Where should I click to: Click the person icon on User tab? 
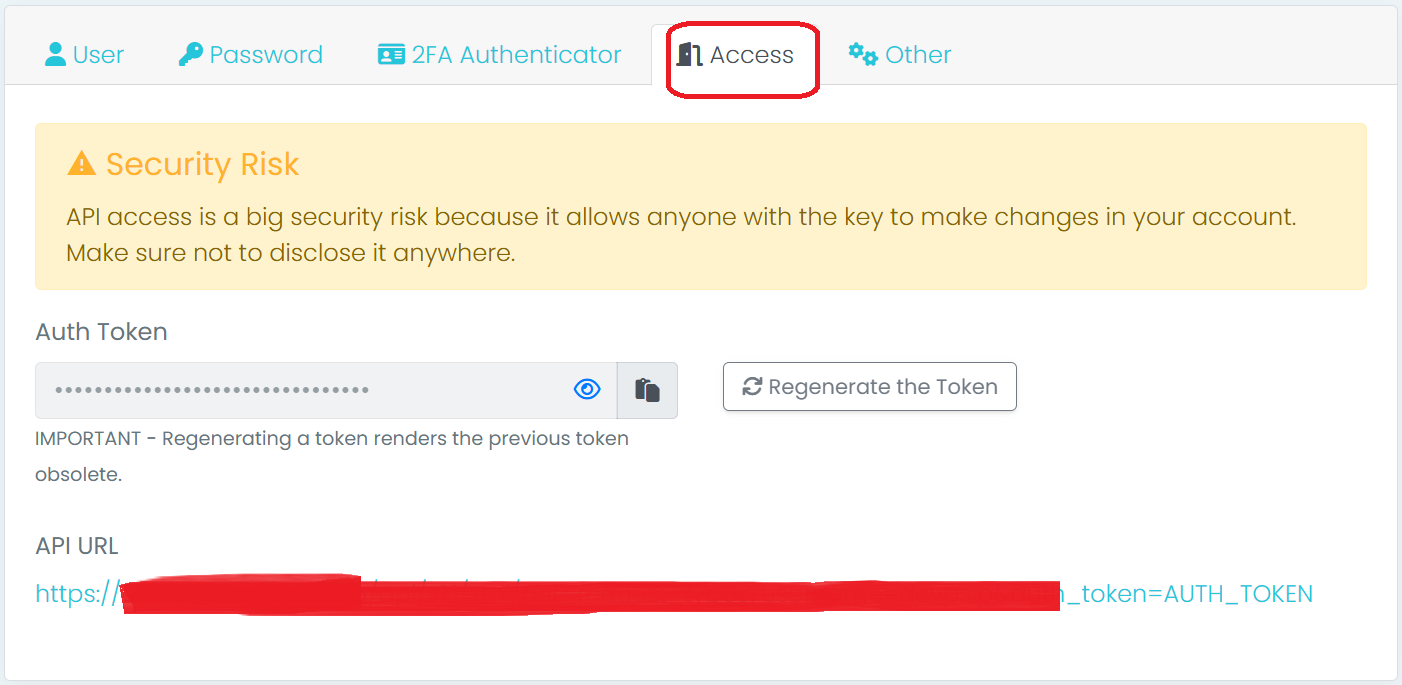tap(56, 54)
